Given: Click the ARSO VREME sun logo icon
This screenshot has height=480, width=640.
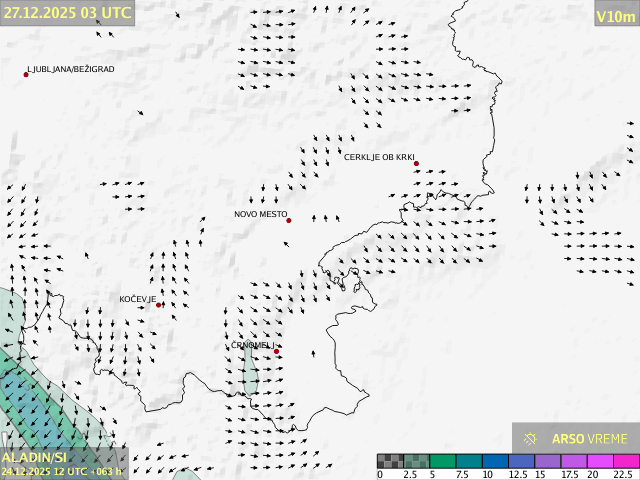Looking at the screenshot, I should 531,439.
